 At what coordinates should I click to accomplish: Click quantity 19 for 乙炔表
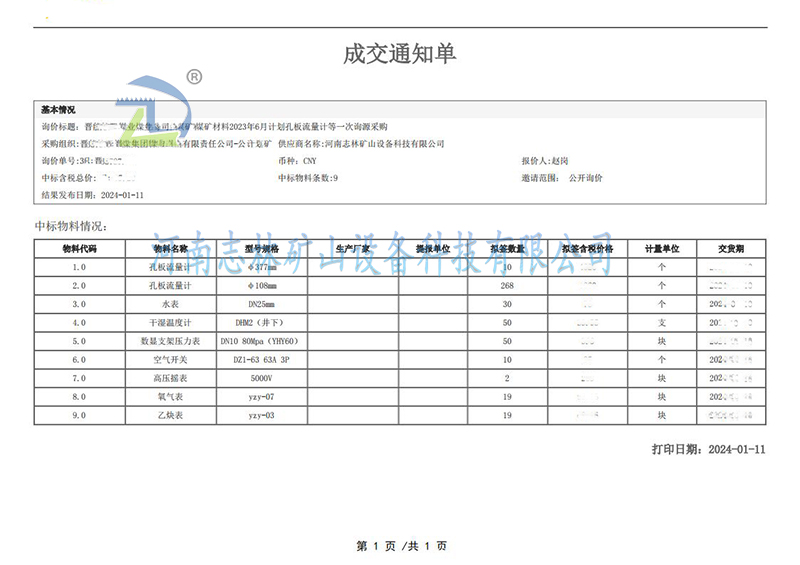[507, 415]
